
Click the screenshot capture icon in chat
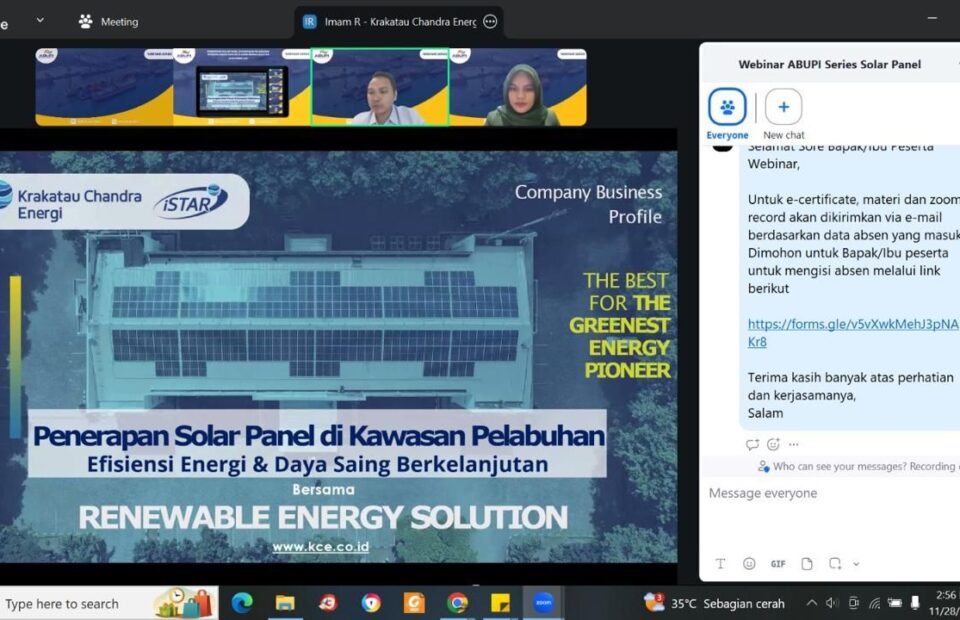(x=834, y=564)
